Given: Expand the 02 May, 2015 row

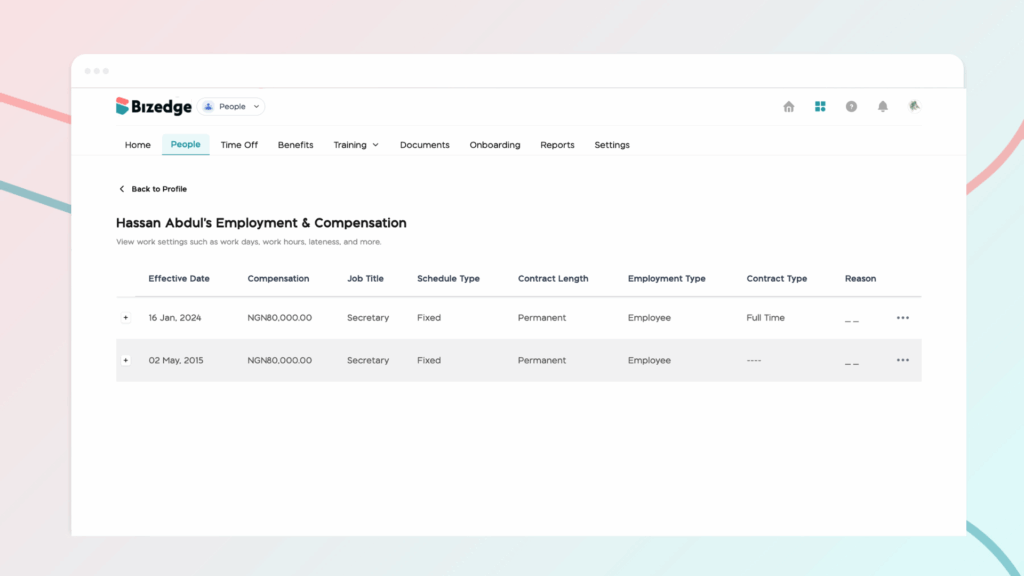Looking at the screenshot, I should click(x=125, y=360).
